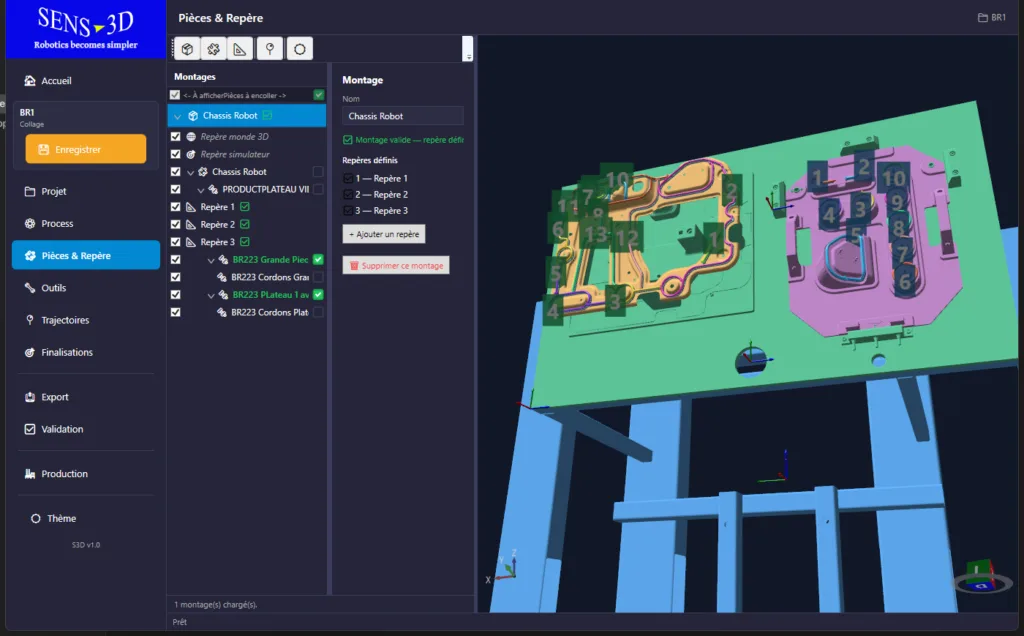
Task: Click the circle toolbar icon
Action: [x=300, y=49]
